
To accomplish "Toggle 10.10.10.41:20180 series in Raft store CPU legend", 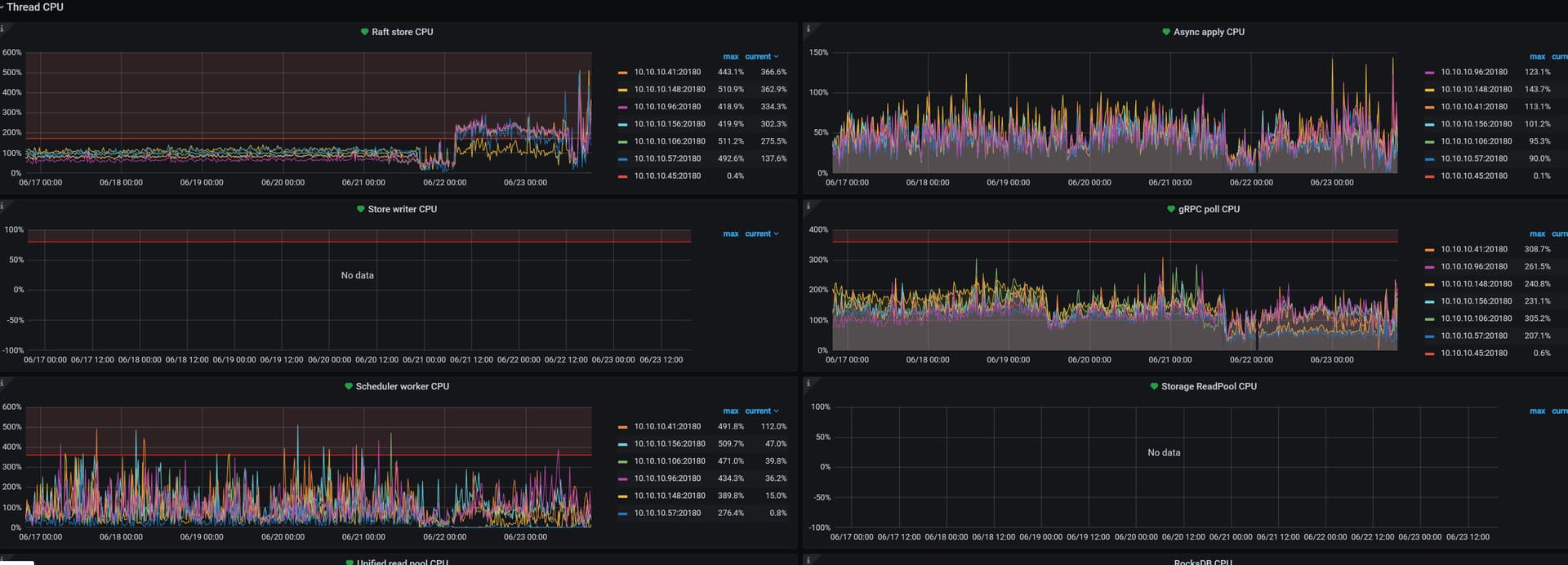I will point(666,72).
